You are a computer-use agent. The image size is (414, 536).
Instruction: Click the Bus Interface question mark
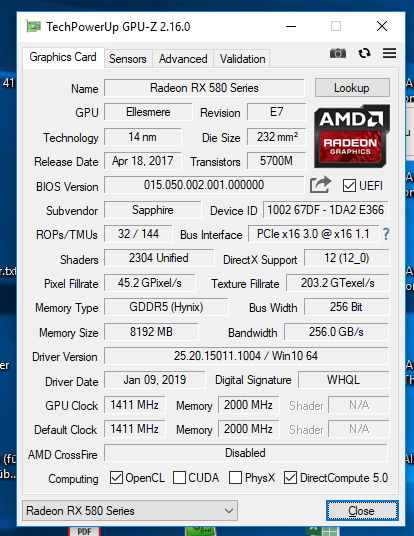[386, 234]
